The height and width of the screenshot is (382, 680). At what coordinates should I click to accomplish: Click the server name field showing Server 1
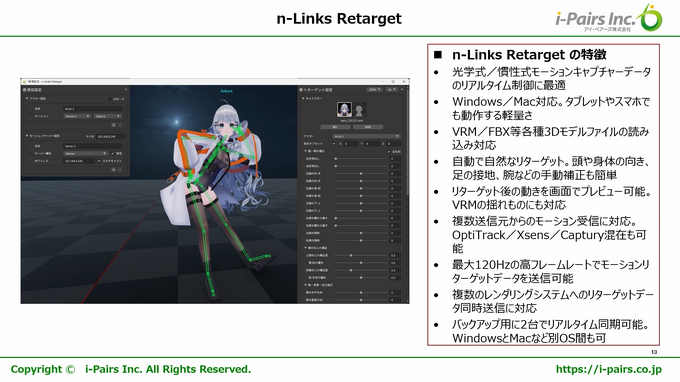[93, 146]
